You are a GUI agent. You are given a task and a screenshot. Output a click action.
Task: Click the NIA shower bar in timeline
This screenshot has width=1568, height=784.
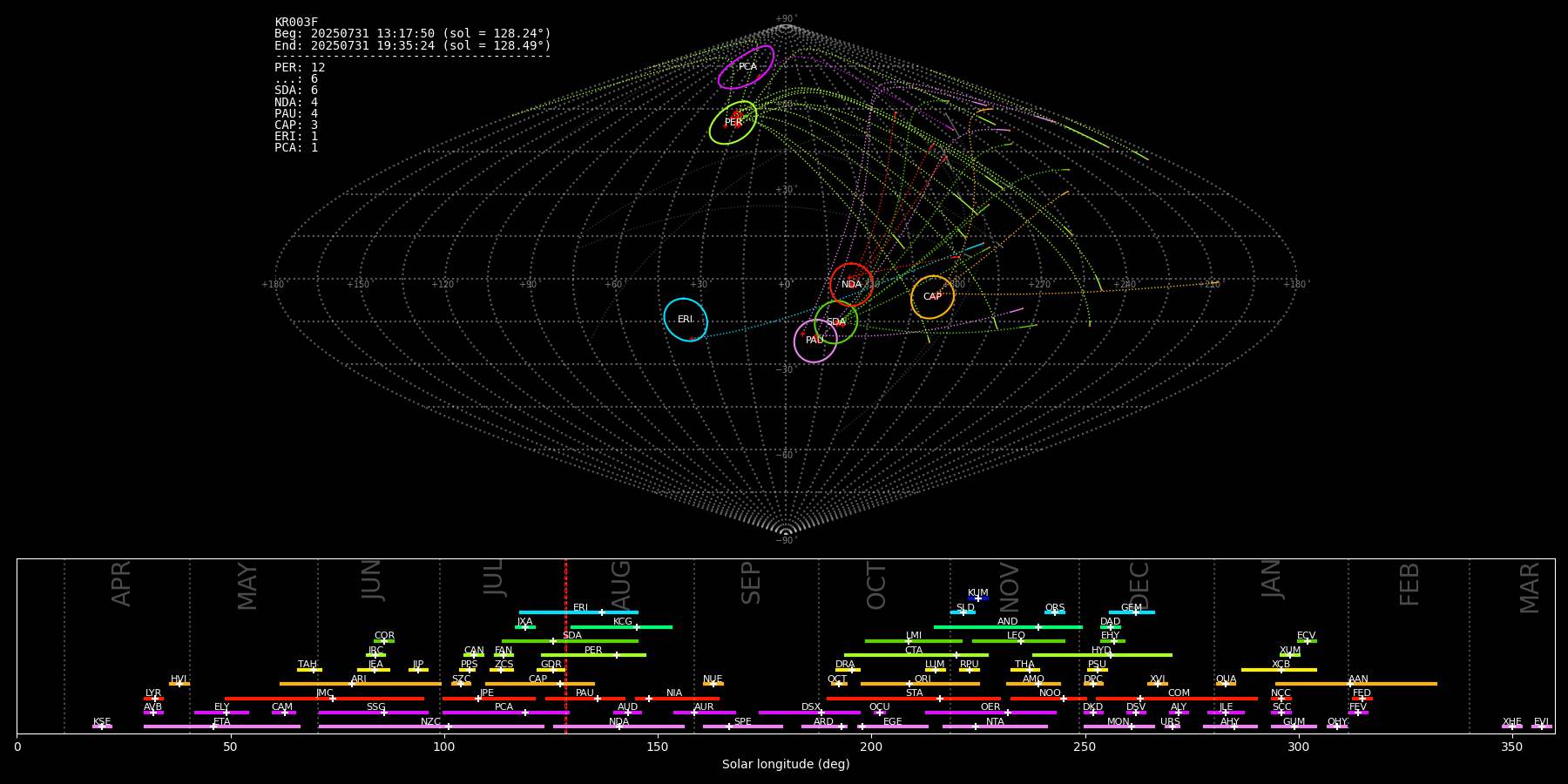tap(677, 699)
